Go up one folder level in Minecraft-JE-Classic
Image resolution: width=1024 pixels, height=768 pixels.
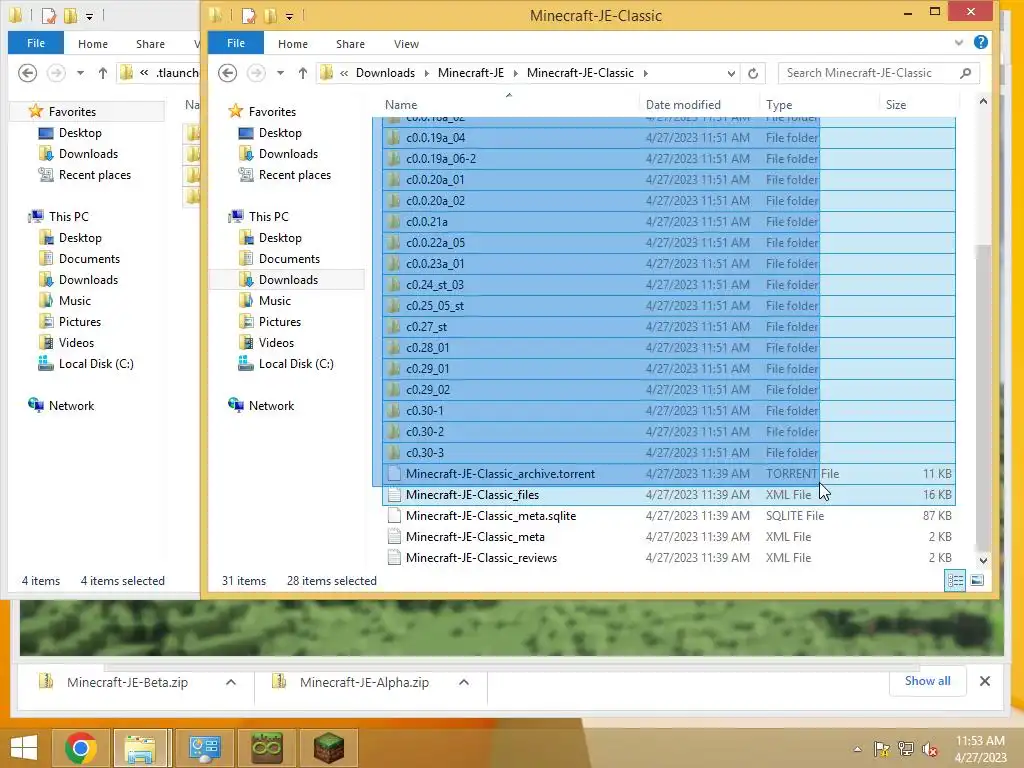302,73
